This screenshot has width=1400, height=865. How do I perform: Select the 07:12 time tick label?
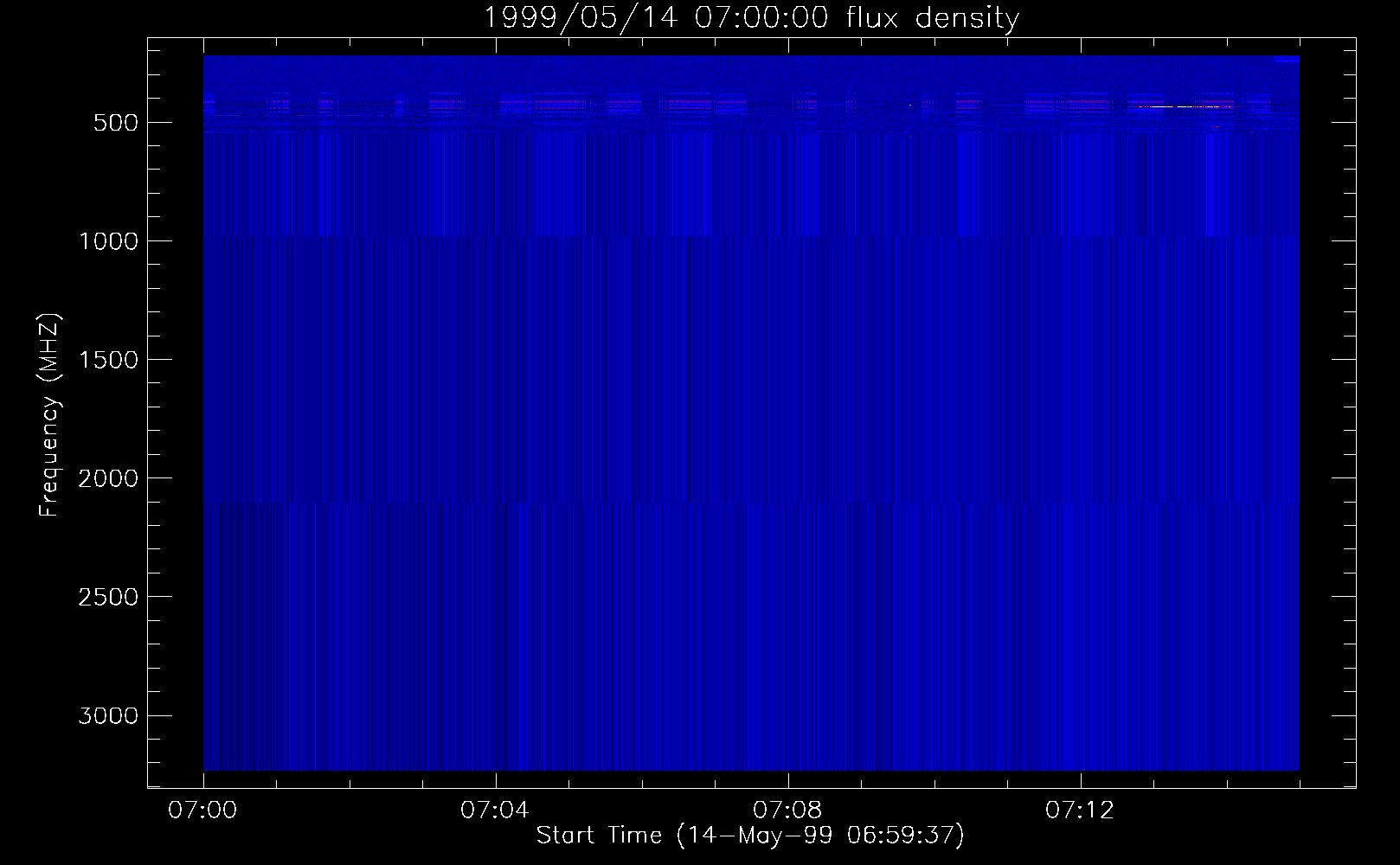point(1081,811)
